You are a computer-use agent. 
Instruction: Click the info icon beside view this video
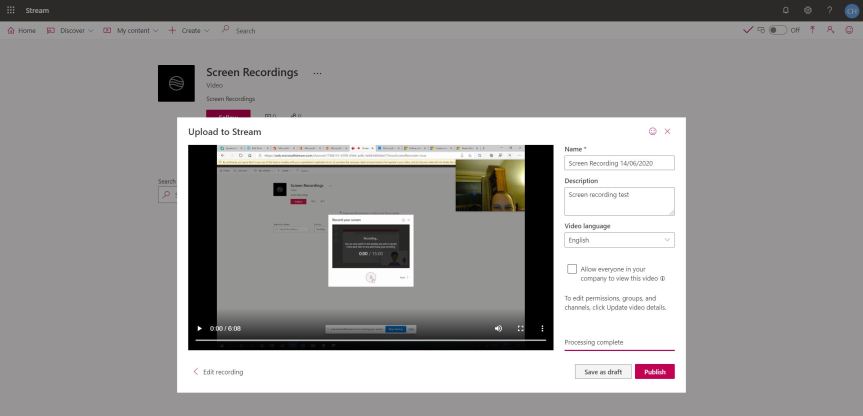[x=663, y=278]
